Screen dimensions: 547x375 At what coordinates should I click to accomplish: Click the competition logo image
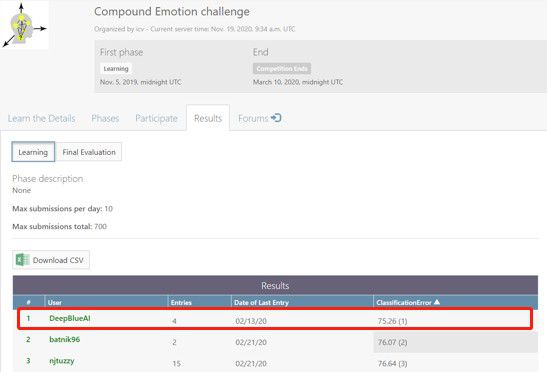coord(24,25)
